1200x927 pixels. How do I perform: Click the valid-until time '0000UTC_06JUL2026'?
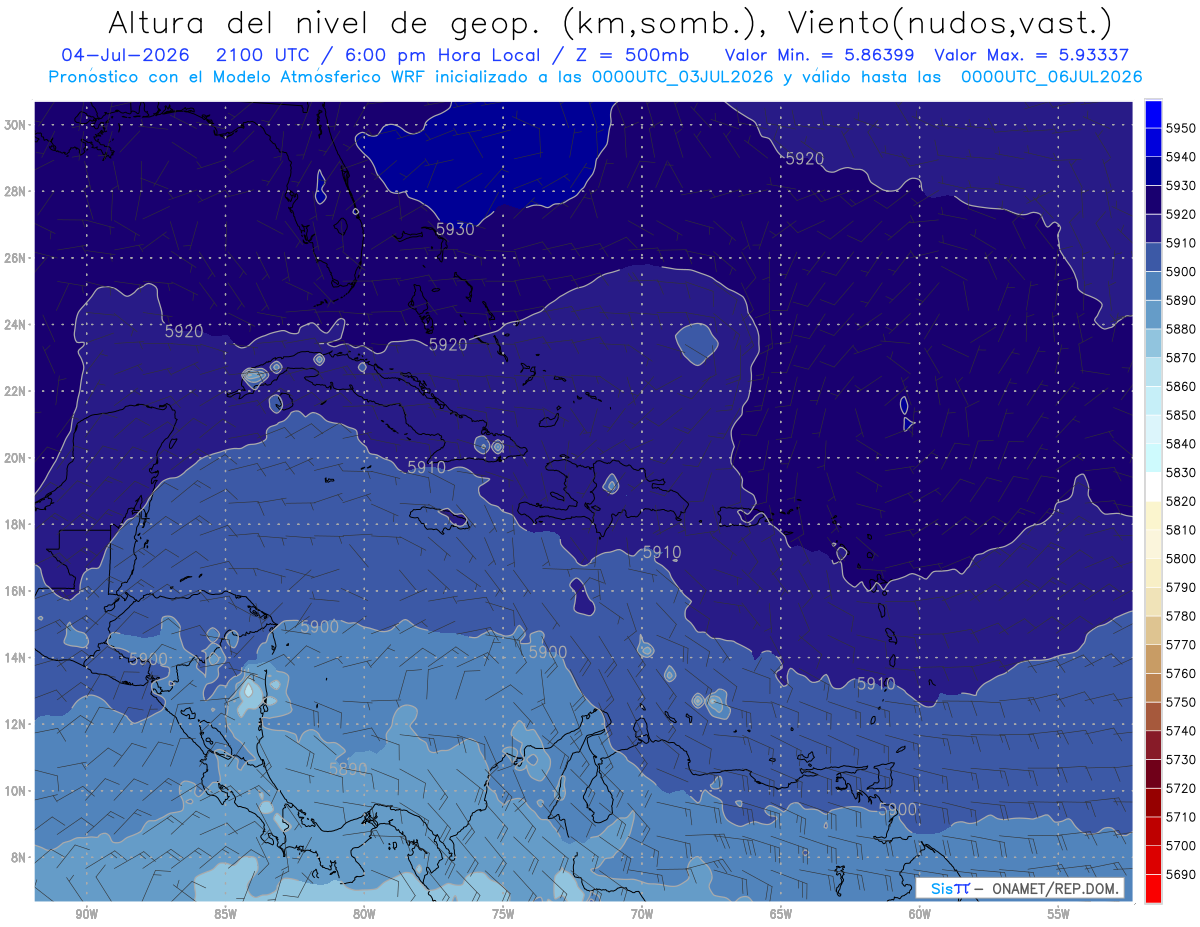click(1051, 77)
